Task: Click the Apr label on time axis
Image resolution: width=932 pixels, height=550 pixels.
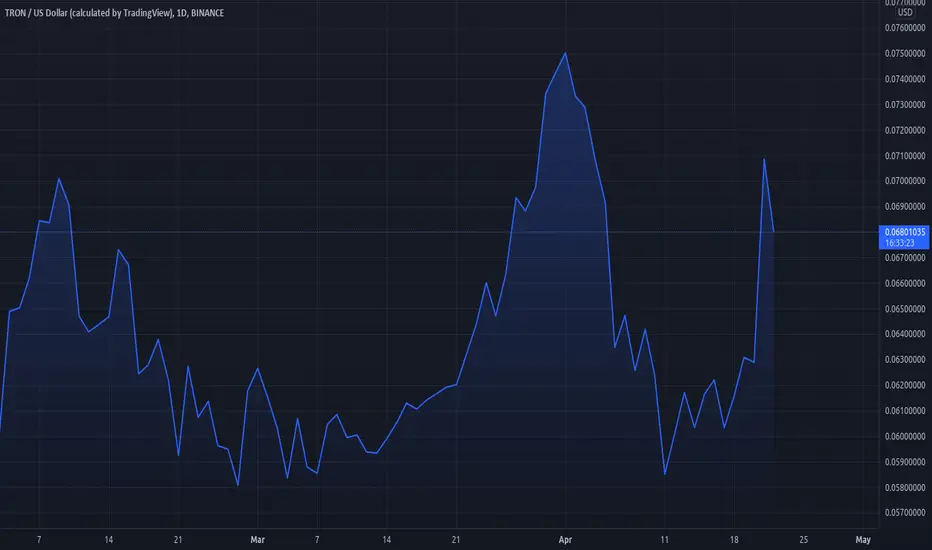Action: point(565,540)
